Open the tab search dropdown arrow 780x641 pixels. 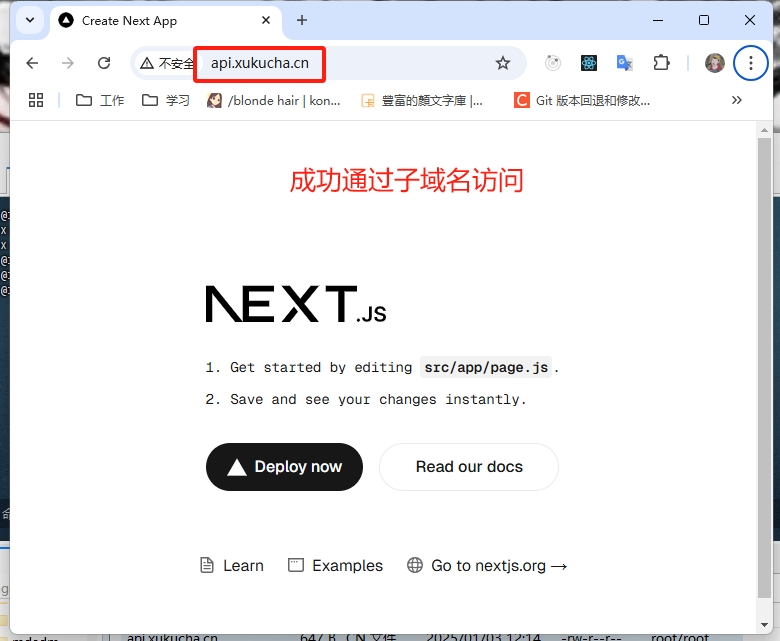(x=30, y=20)
